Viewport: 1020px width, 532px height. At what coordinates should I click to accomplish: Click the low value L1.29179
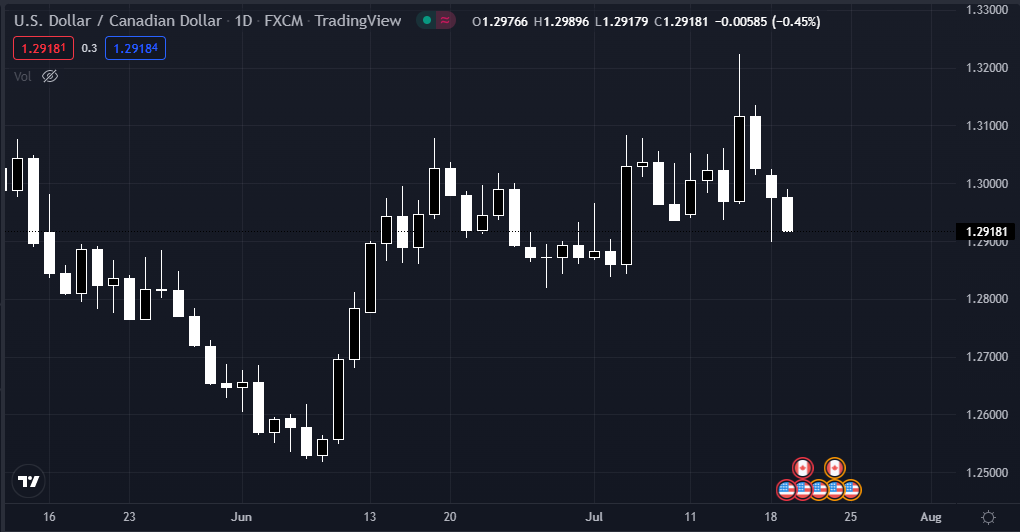point(621,21)
